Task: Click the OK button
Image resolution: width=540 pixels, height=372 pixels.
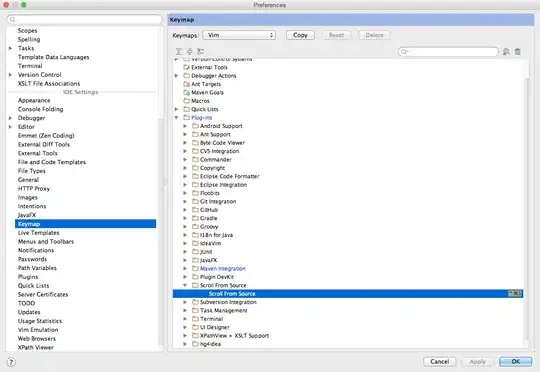Action: click(516, 361)
